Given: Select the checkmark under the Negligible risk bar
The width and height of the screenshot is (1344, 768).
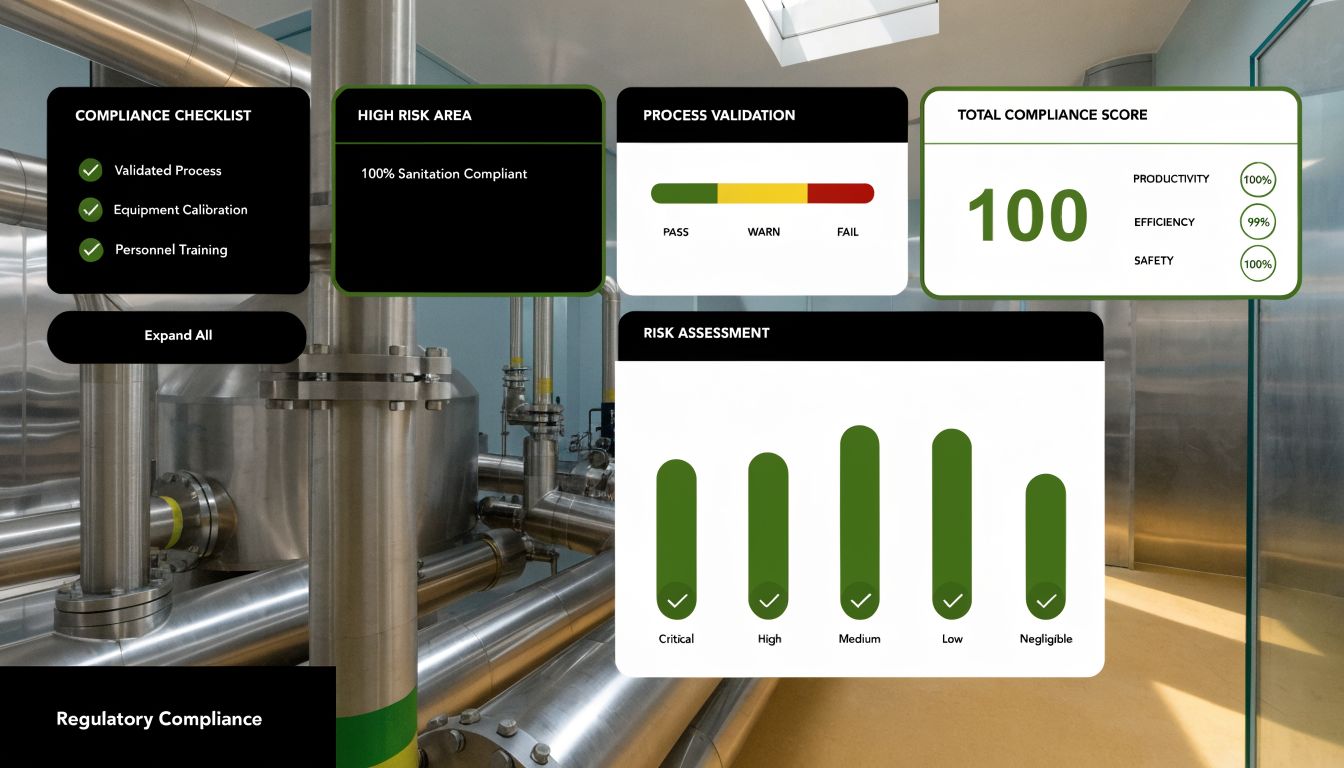Looking at the screenshot, I should click(1045, 601).
